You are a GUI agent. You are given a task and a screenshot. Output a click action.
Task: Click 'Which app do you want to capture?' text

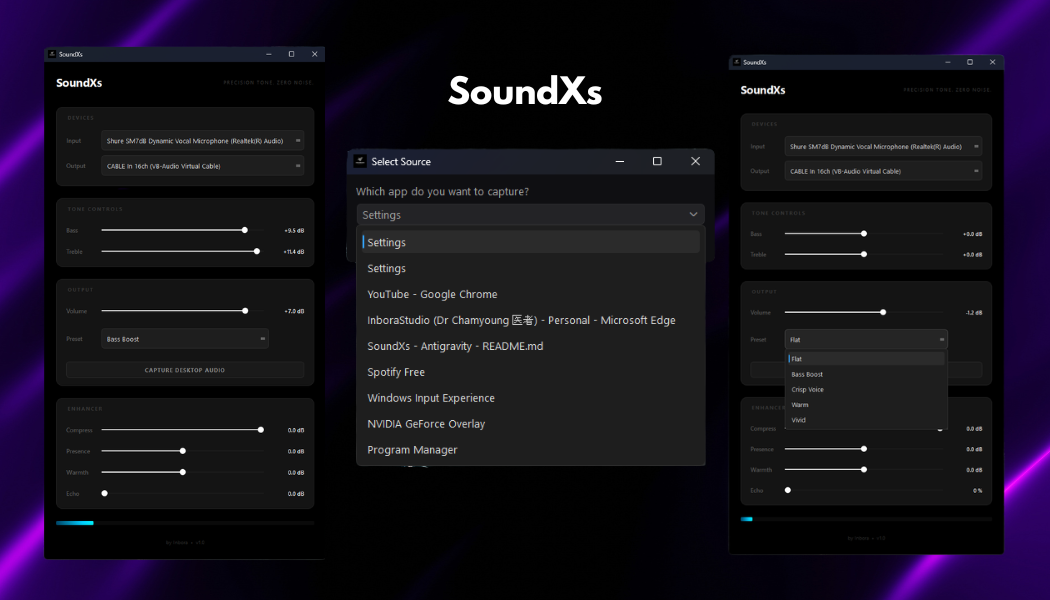tap(443, 192)
